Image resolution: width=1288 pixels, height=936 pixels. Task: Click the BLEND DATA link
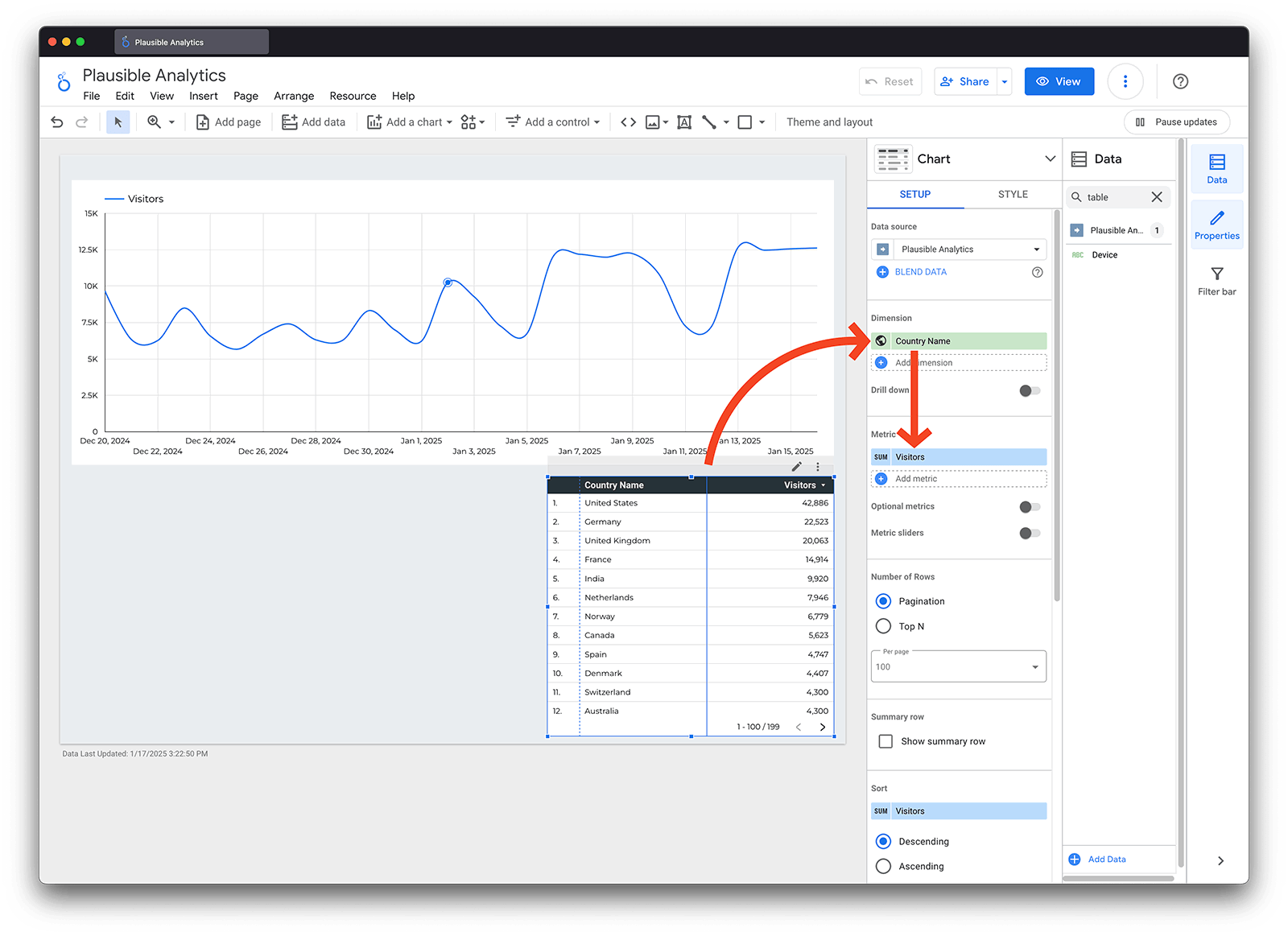(x=920, y=272)
